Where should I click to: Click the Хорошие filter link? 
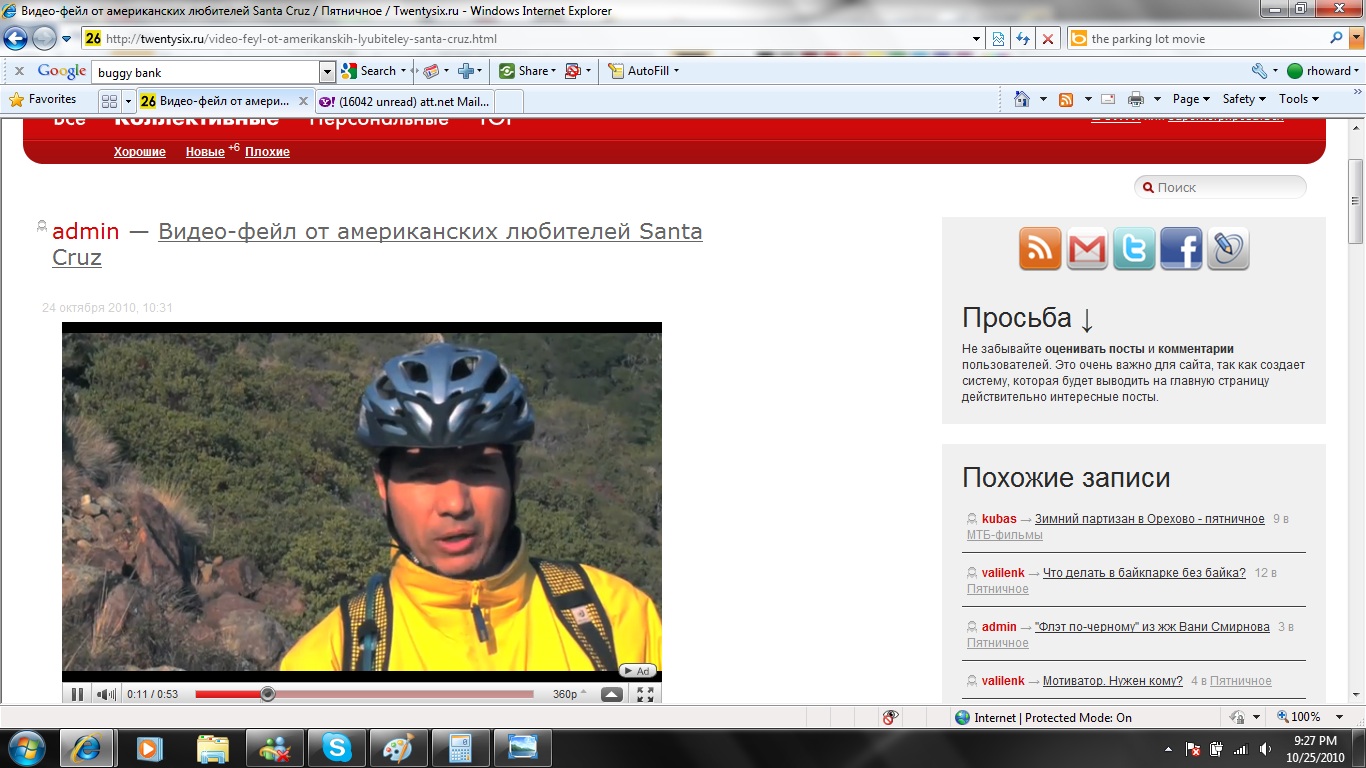point(139,152)
